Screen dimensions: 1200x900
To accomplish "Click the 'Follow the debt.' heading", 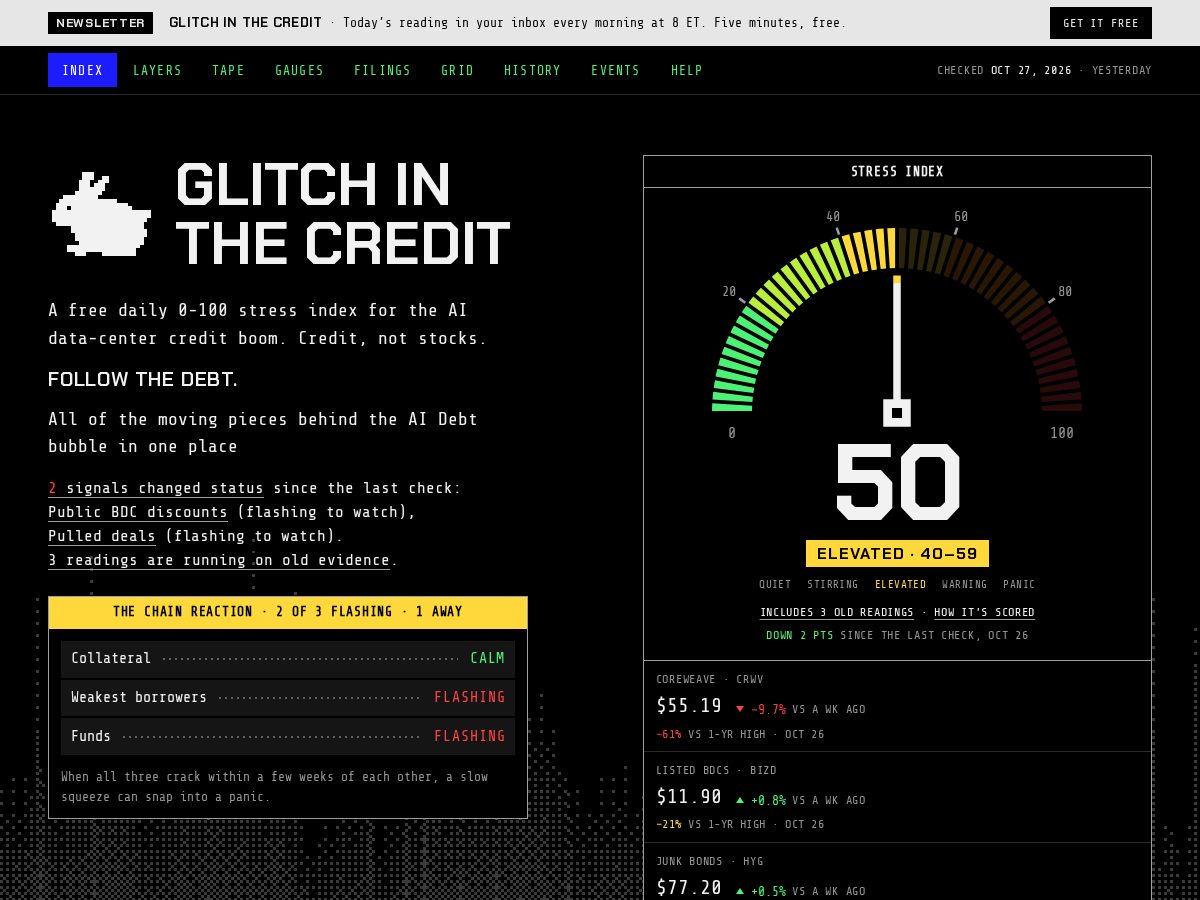I will coord(143,380).
